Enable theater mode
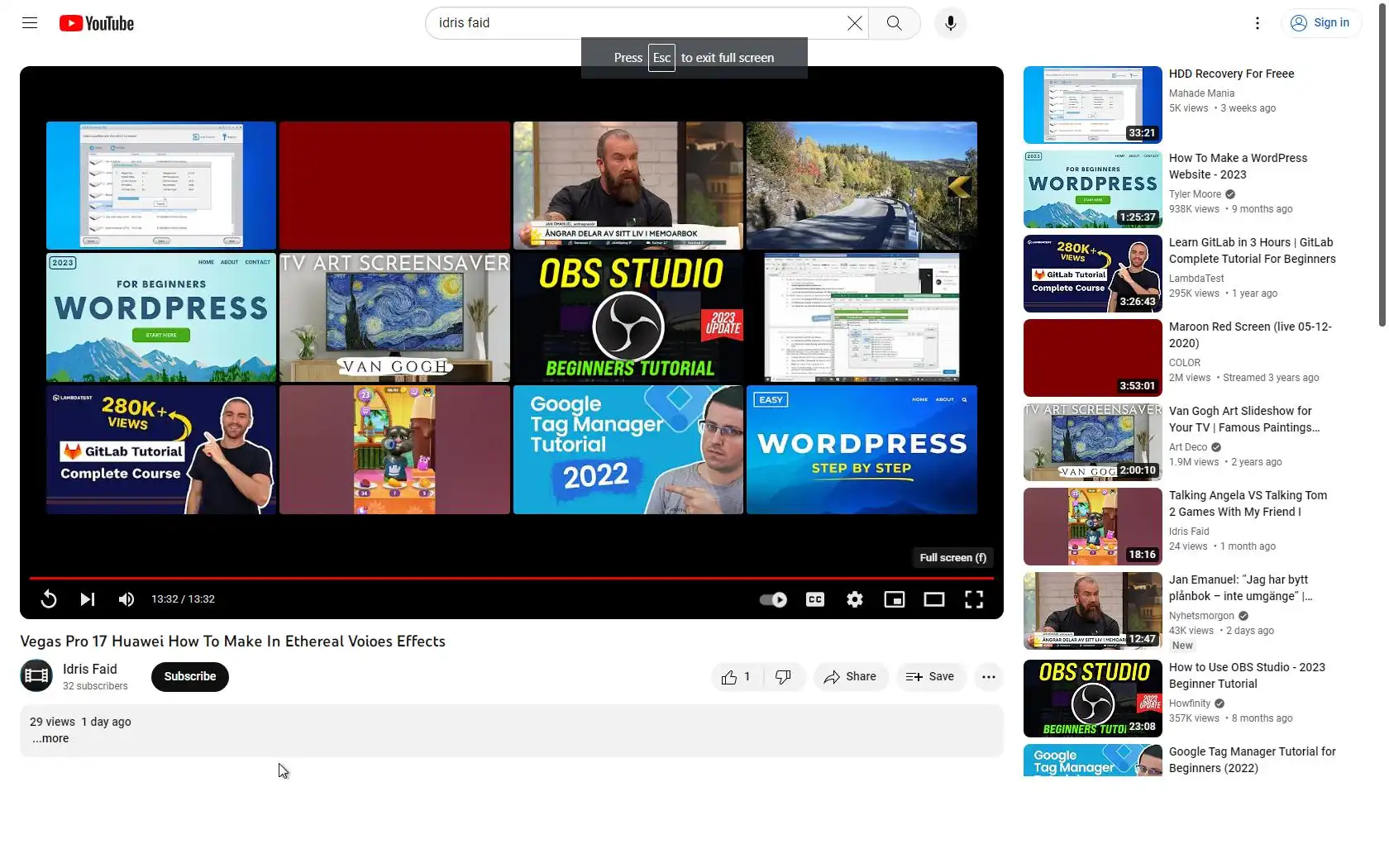Screen dimensions: 1389x868 tap(934, 599)
